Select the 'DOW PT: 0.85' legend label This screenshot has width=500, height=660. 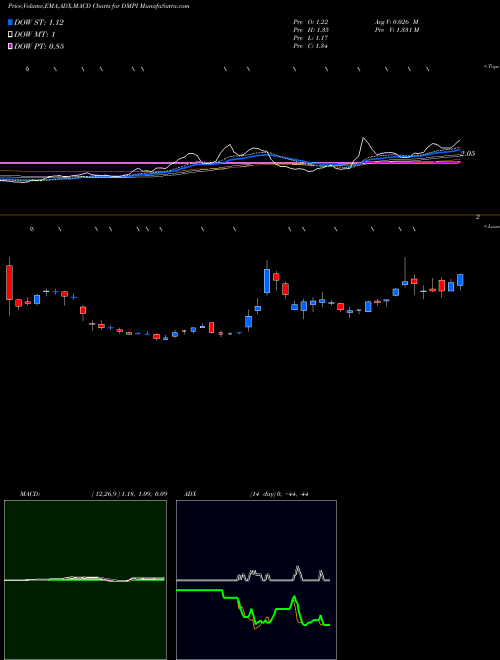click(39, 46)
